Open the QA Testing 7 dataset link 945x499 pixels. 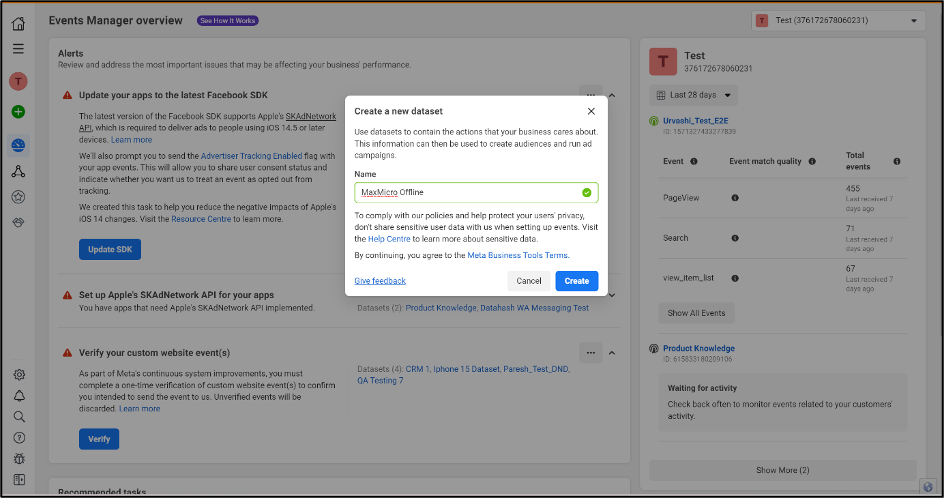[x=380, y=381]
